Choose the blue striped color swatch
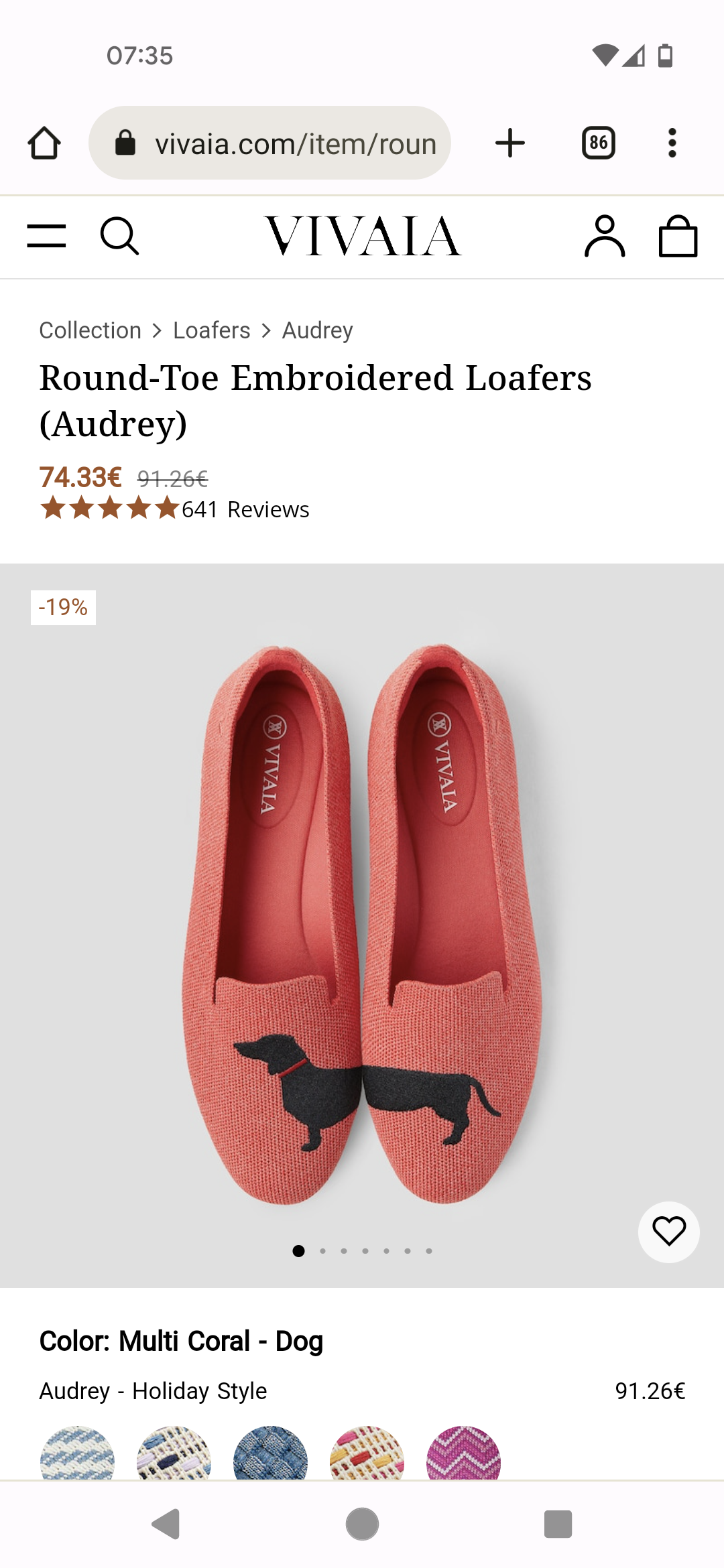 click(x=77, y=1454)
